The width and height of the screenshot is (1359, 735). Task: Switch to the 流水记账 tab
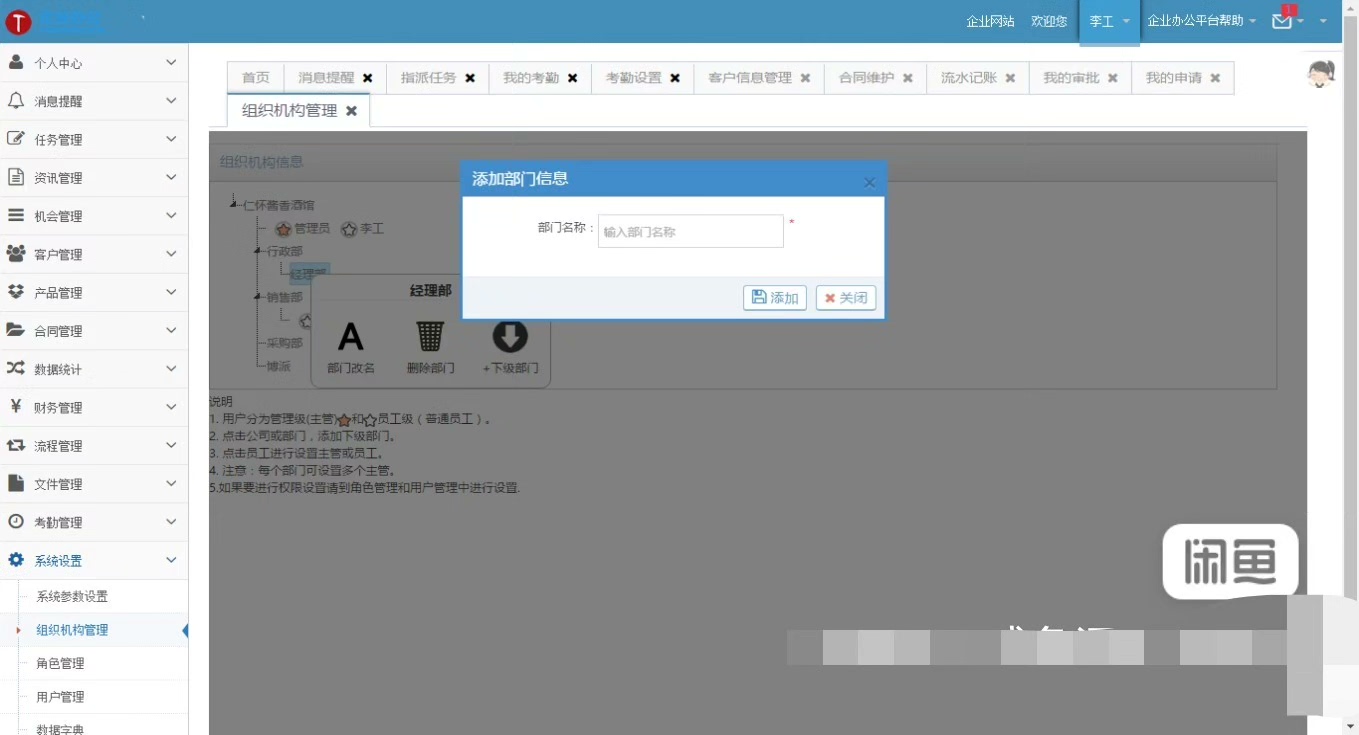pos(978,78)
